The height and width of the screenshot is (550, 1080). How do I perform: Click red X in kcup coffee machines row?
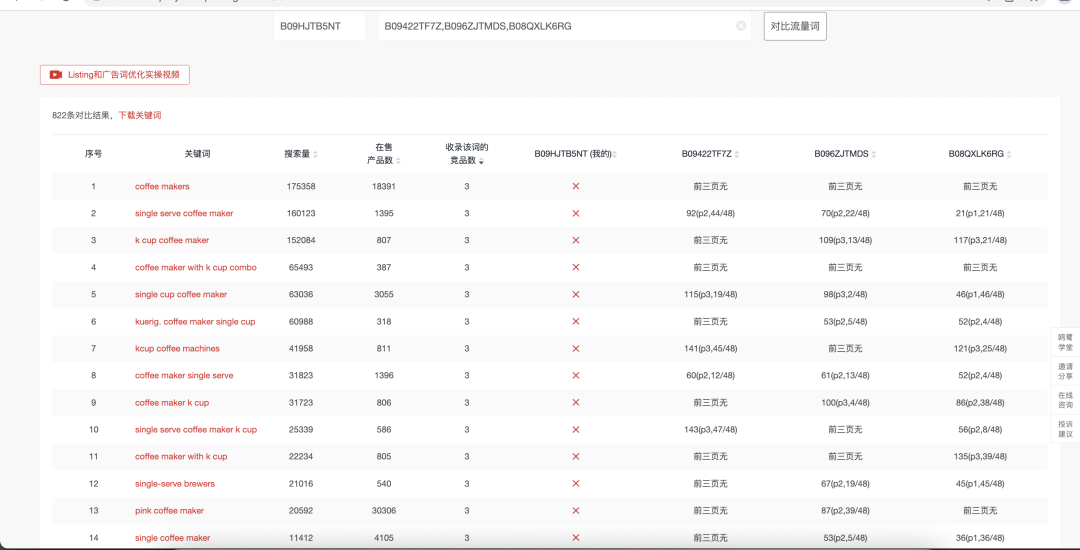tap(576, 348)
